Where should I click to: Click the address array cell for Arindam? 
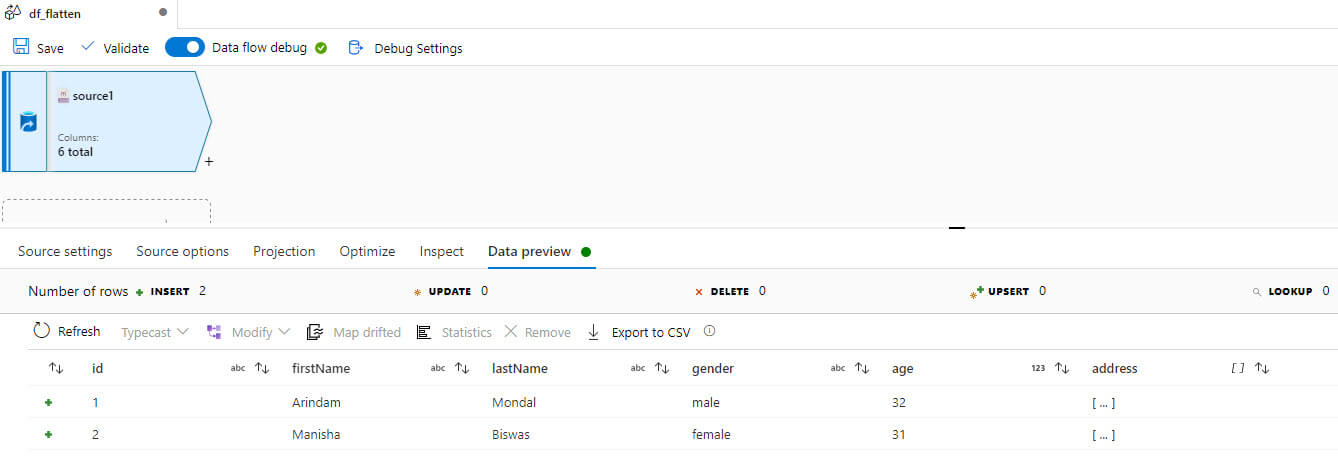1103,402
